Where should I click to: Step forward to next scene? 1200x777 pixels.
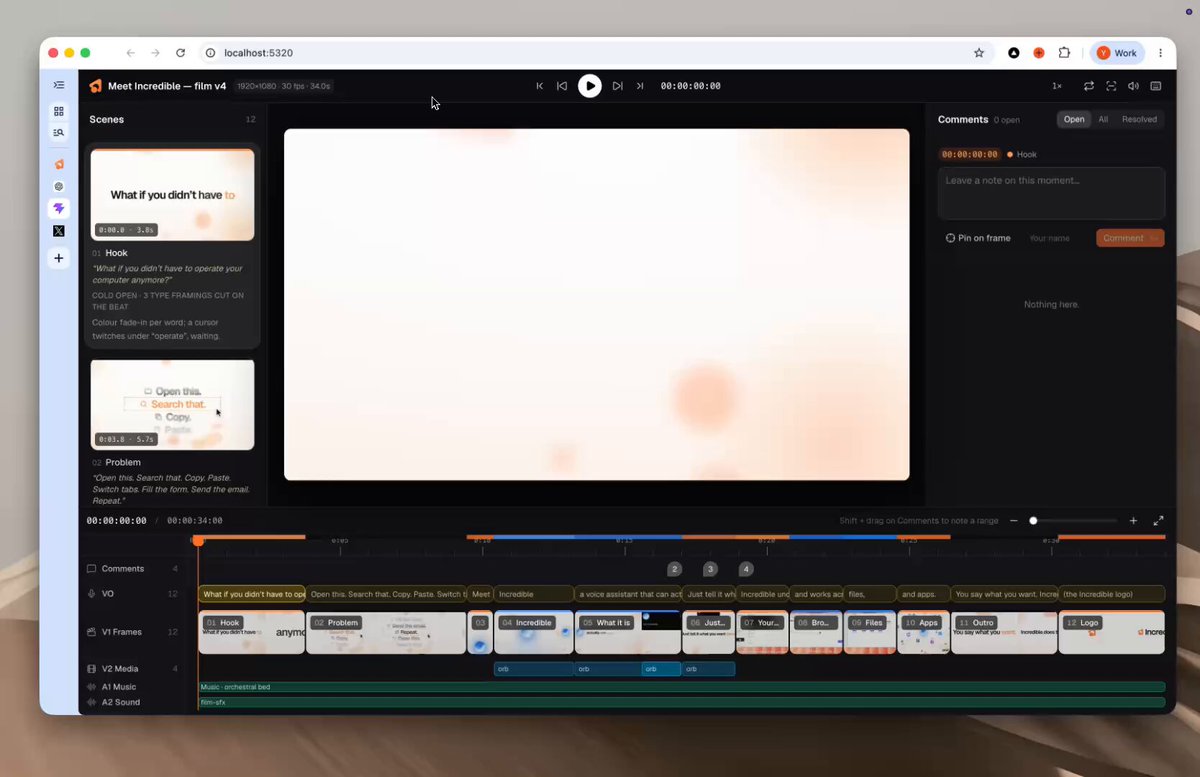click(x=618, y=86)
